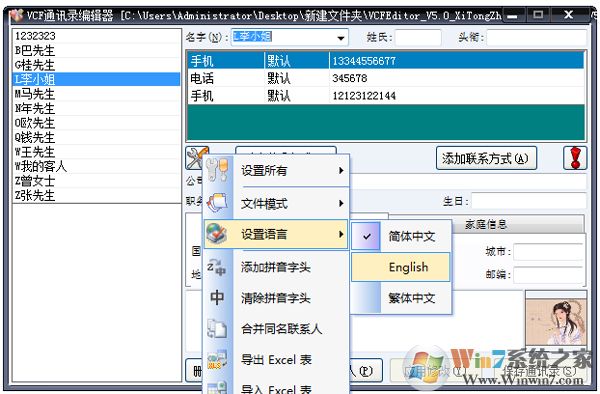This screenshot has height=394, width=600.
Task: Click the 头衔 input field
Action: coord(536,37)
